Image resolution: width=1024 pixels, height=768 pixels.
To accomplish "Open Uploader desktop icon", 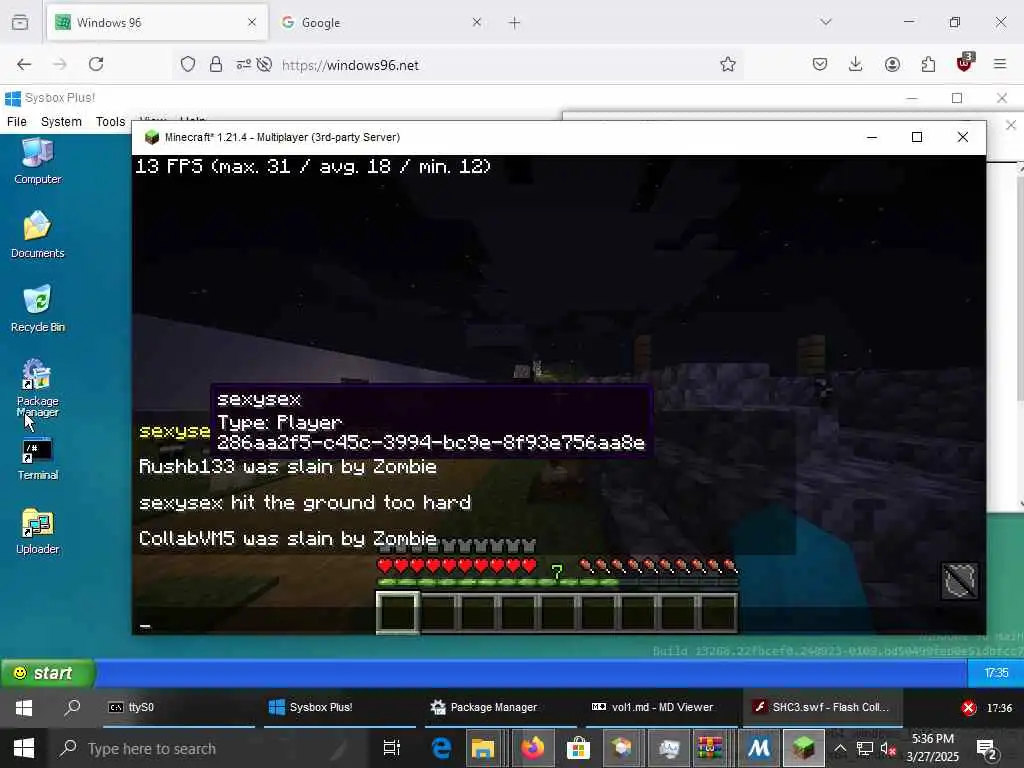I will [38, 532].
